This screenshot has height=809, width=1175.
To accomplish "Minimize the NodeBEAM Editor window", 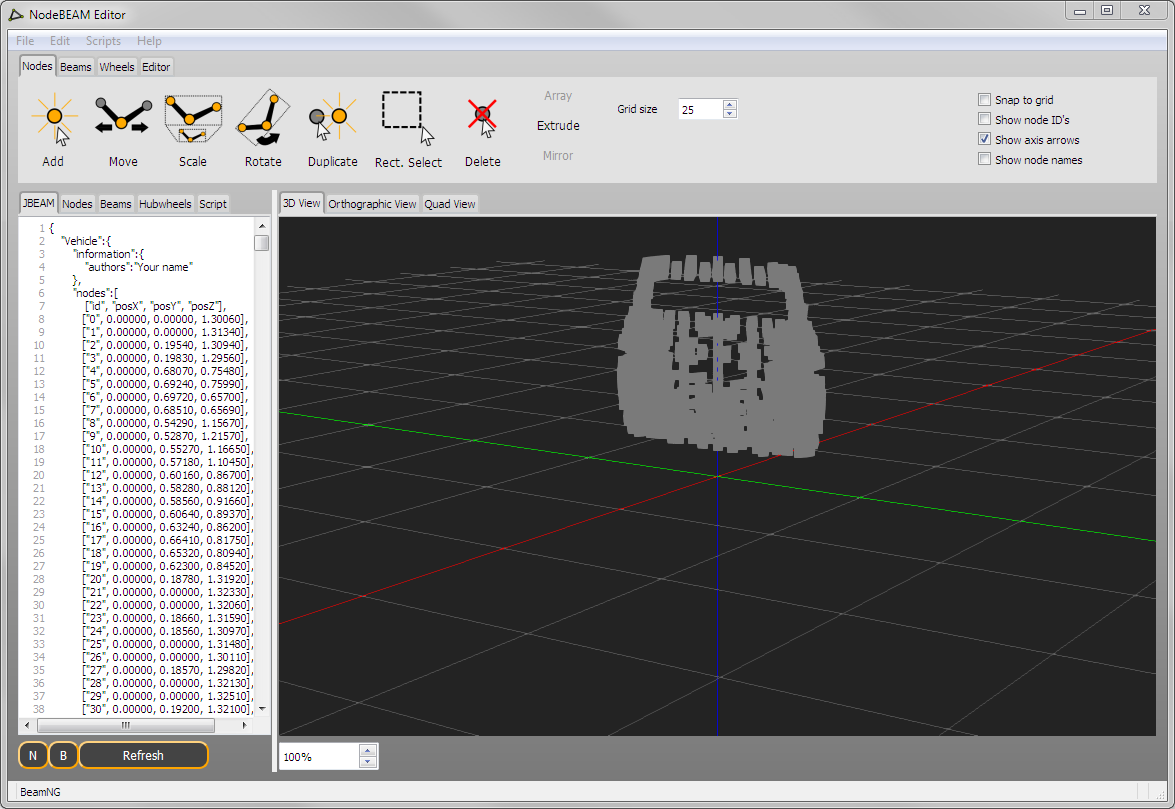I will pos(1080,10).
